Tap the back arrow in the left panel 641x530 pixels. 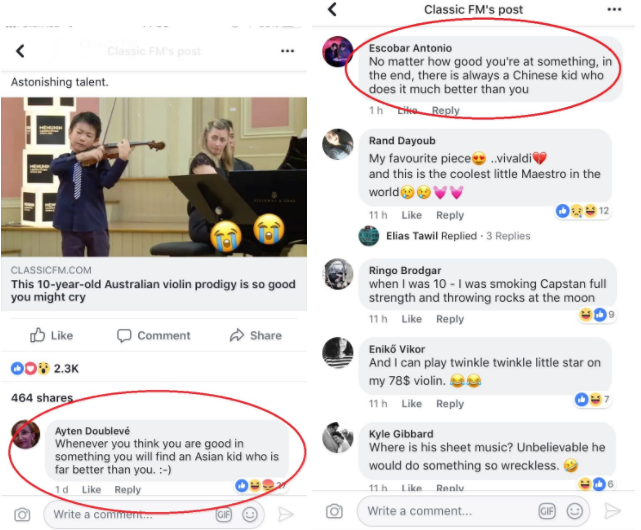tap(20, 51)
